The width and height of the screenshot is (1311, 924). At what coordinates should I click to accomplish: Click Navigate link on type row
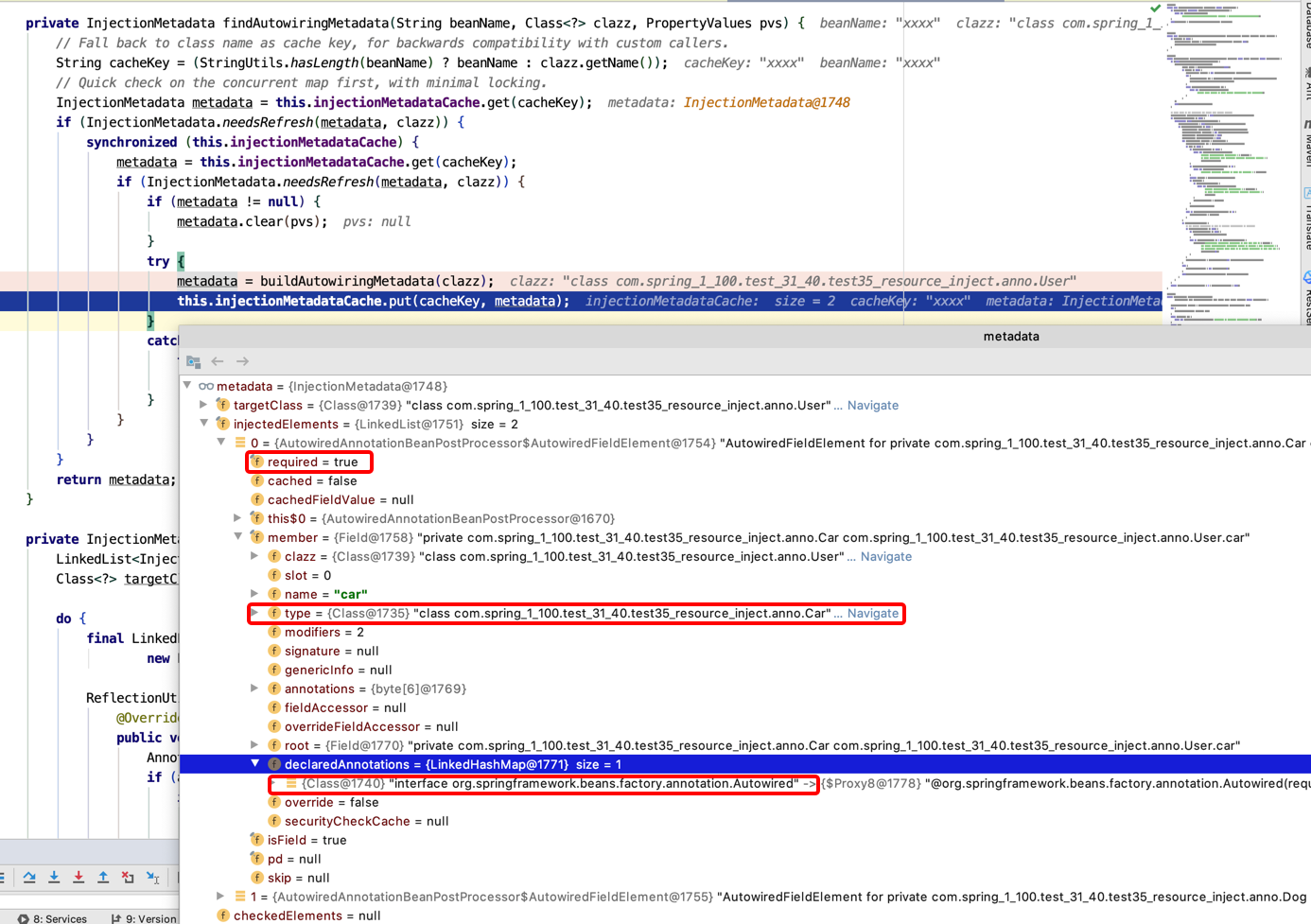(872, 613)
